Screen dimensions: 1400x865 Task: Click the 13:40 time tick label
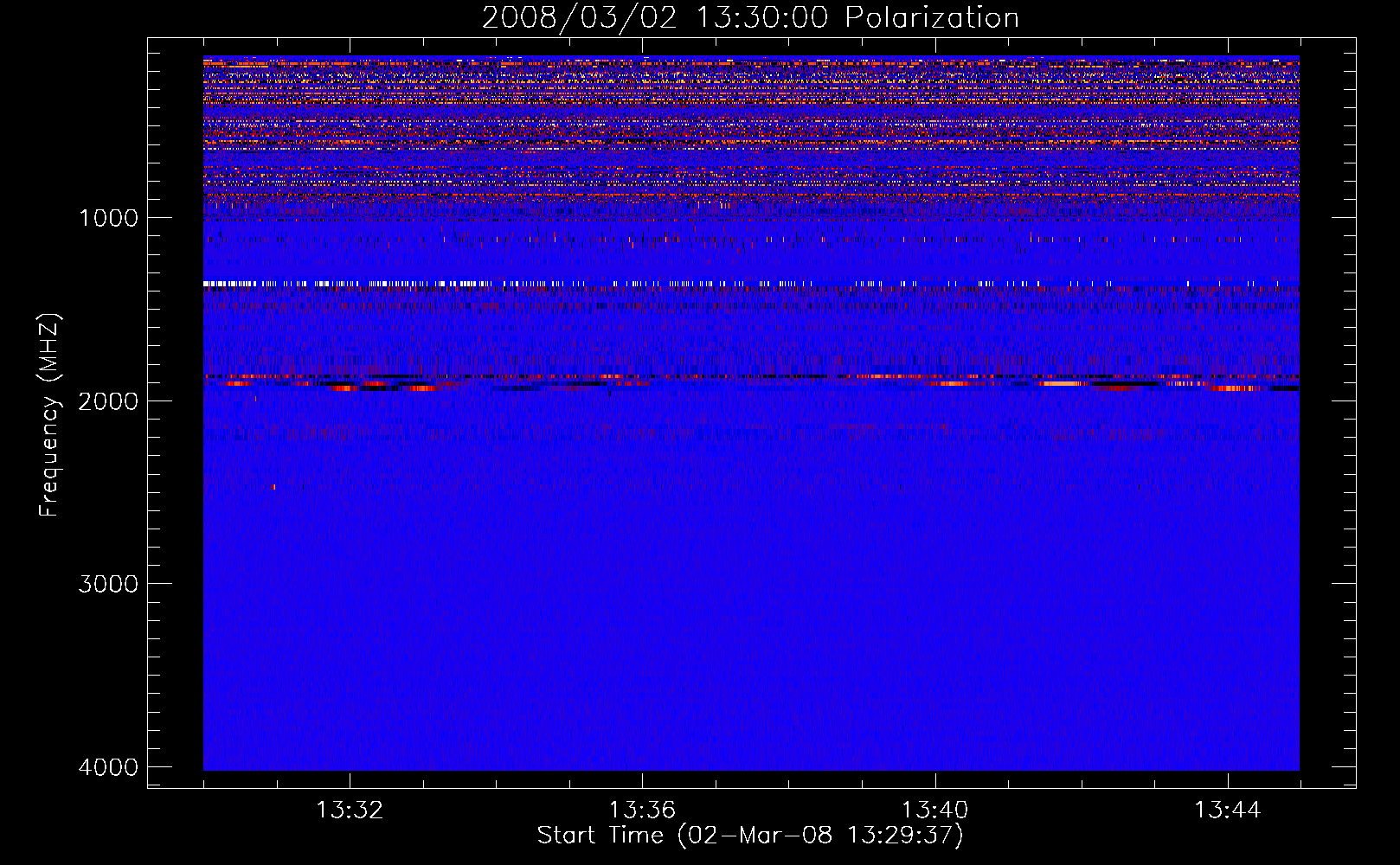coord(934,811)
